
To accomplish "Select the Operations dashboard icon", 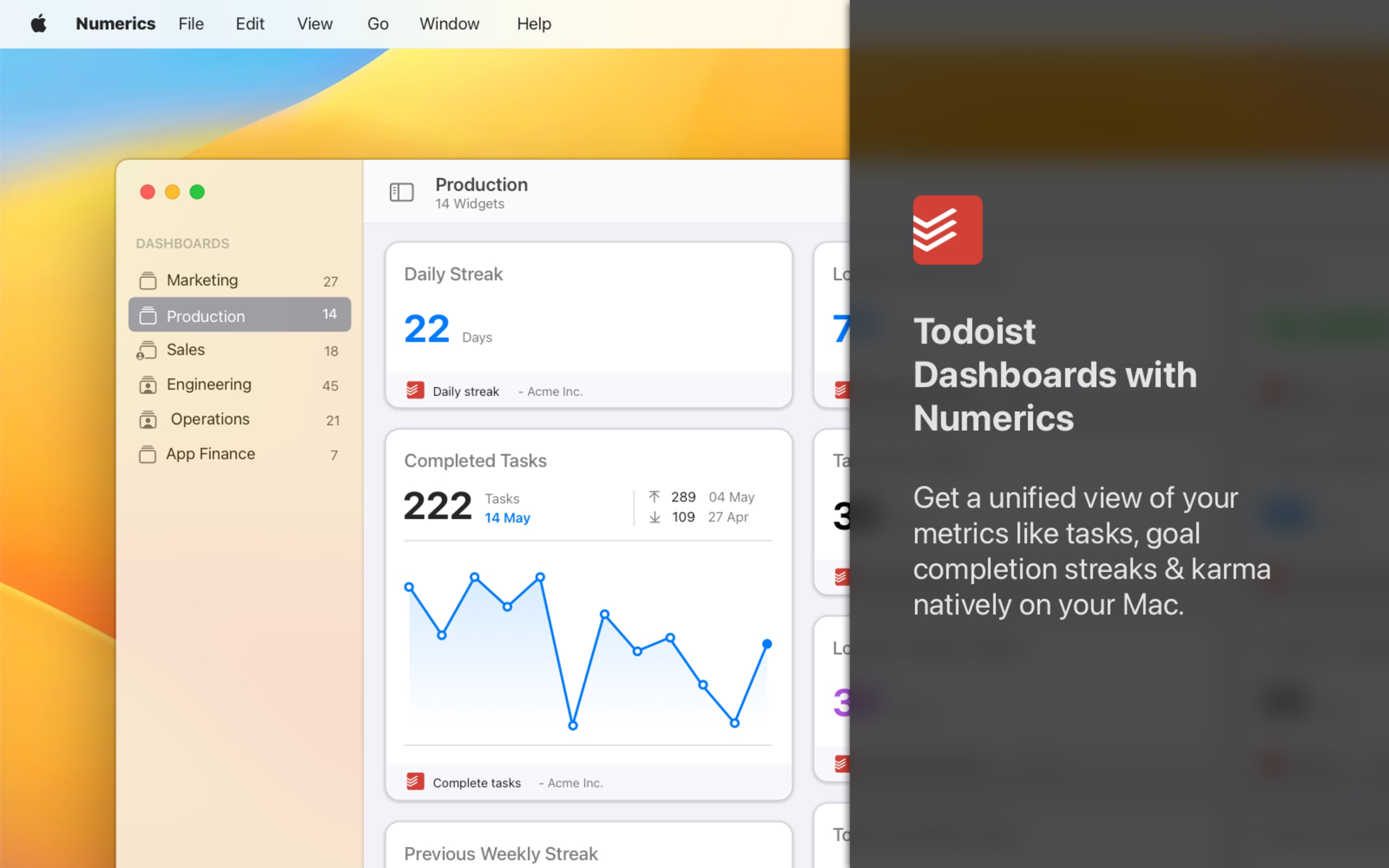I will click(x=149, y=419).
